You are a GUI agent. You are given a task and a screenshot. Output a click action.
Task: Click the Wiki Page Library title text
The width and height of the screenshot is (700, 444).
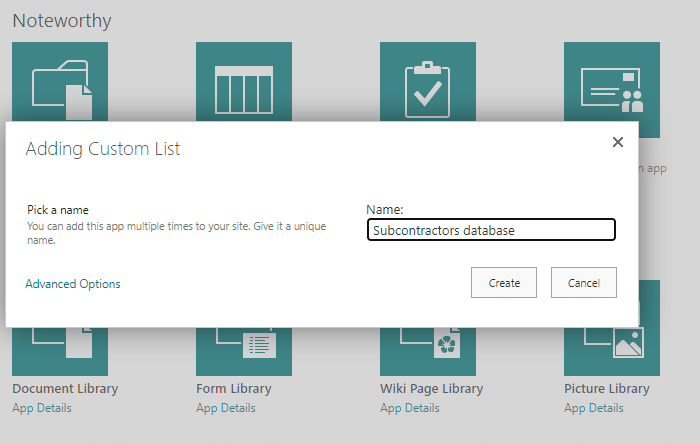pos(432,389)
